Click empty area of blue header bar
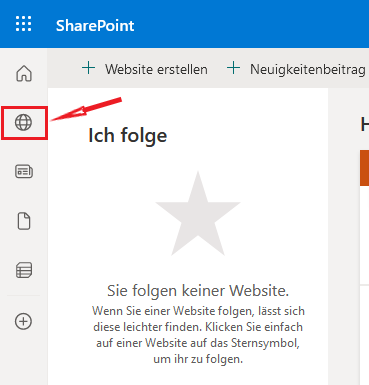 click(253, 24)
